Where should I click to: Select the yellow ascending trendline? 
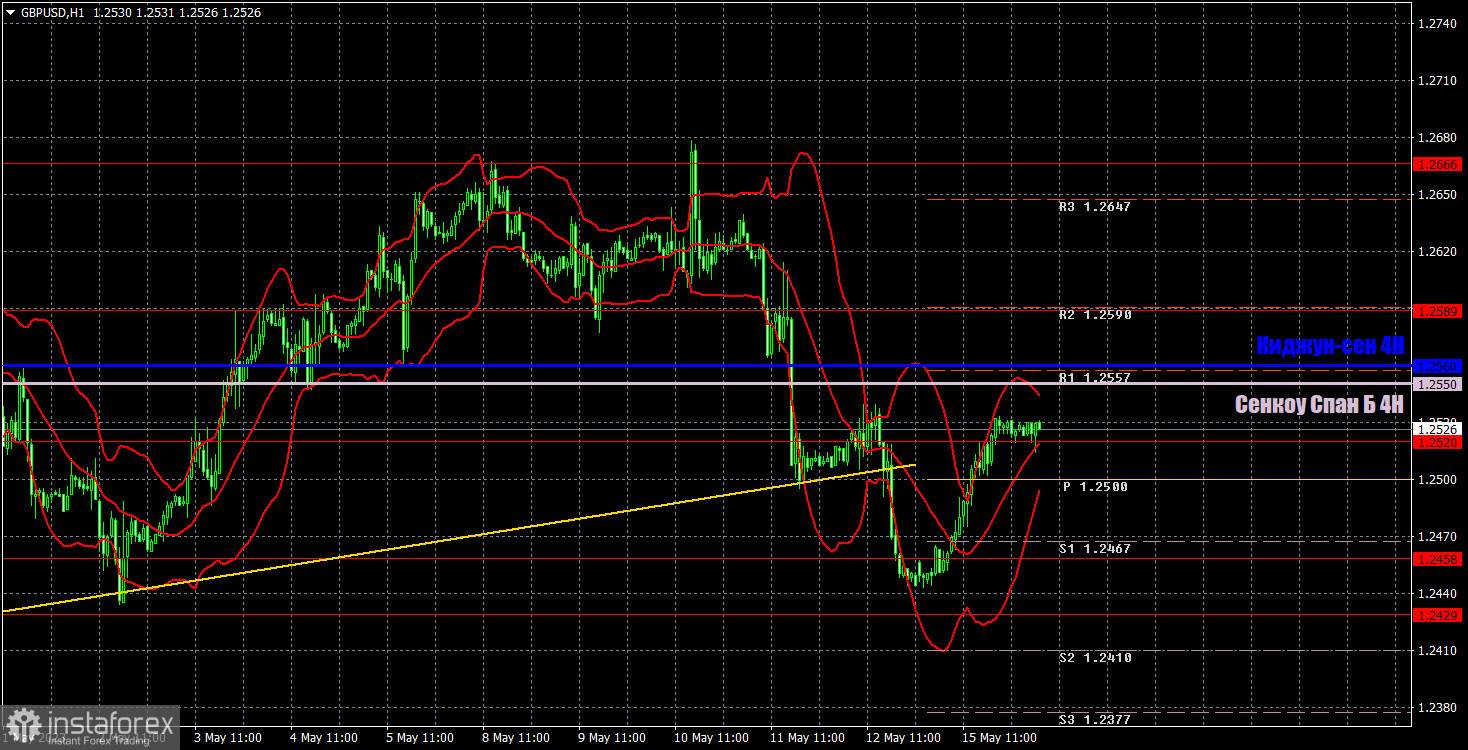tap(460, 538)
